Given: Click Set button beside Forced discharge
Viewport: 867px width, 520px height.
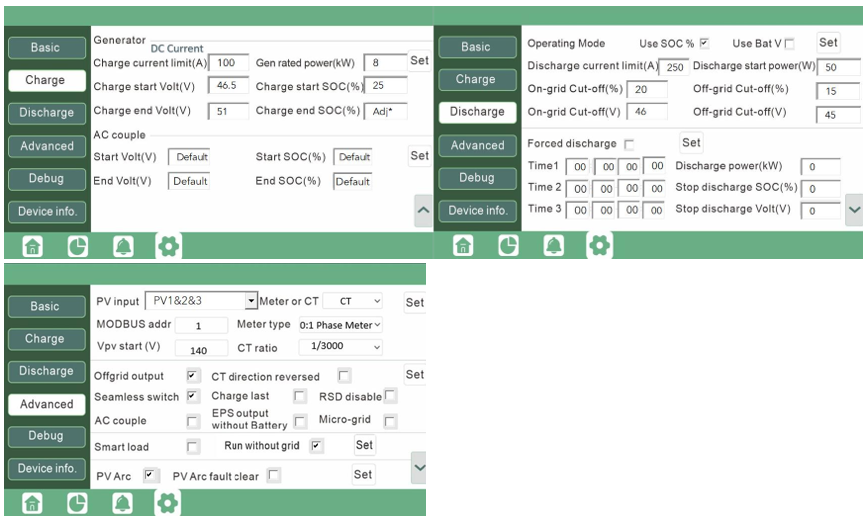Looking at the screenshot, I should click(x=691, y=143).
